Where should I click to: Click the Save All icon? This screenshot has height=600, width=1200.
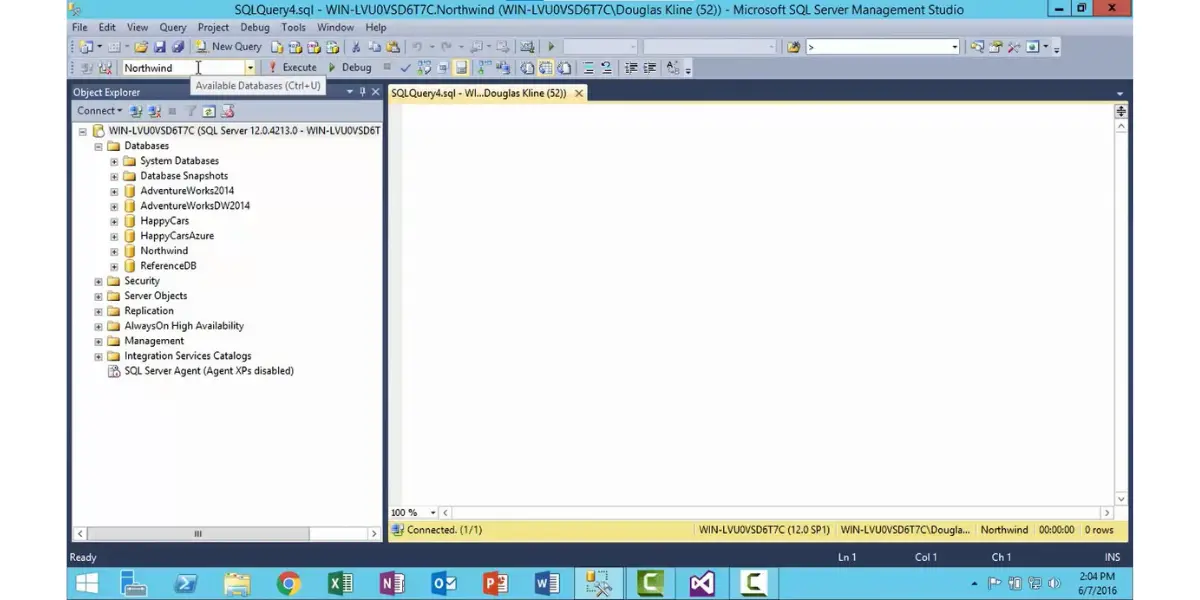pos(179,46)
